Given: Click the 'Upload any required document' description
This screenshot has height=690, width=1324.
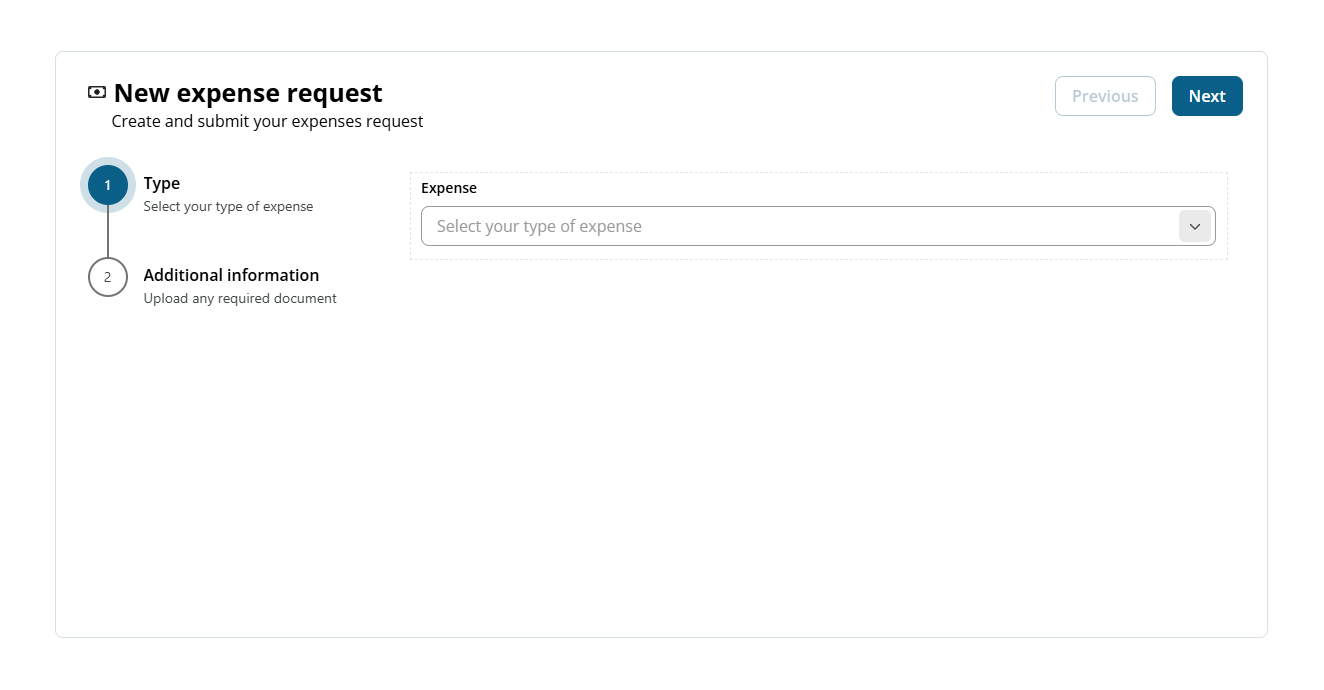Looking at the screenshot, I should coord(240,298).
